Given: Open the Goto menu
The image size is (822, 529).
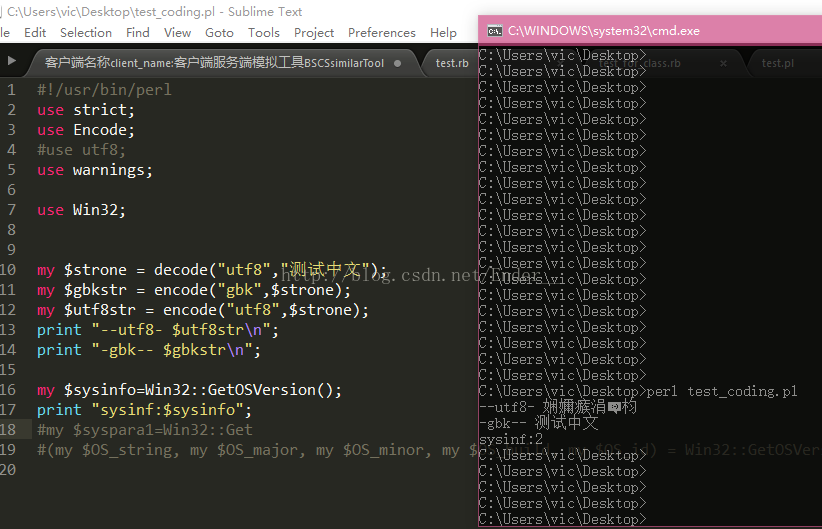Looking at the screenshot, I should pyautogui.click(x=219, y=33).
